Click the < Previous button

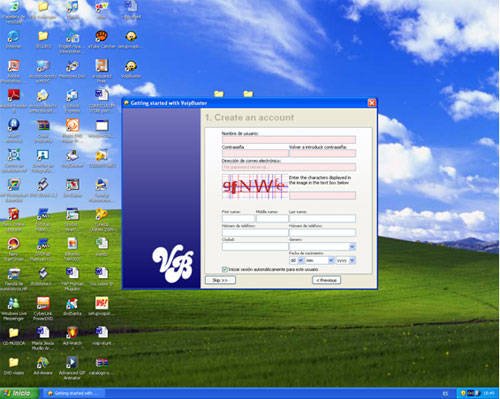327,280
